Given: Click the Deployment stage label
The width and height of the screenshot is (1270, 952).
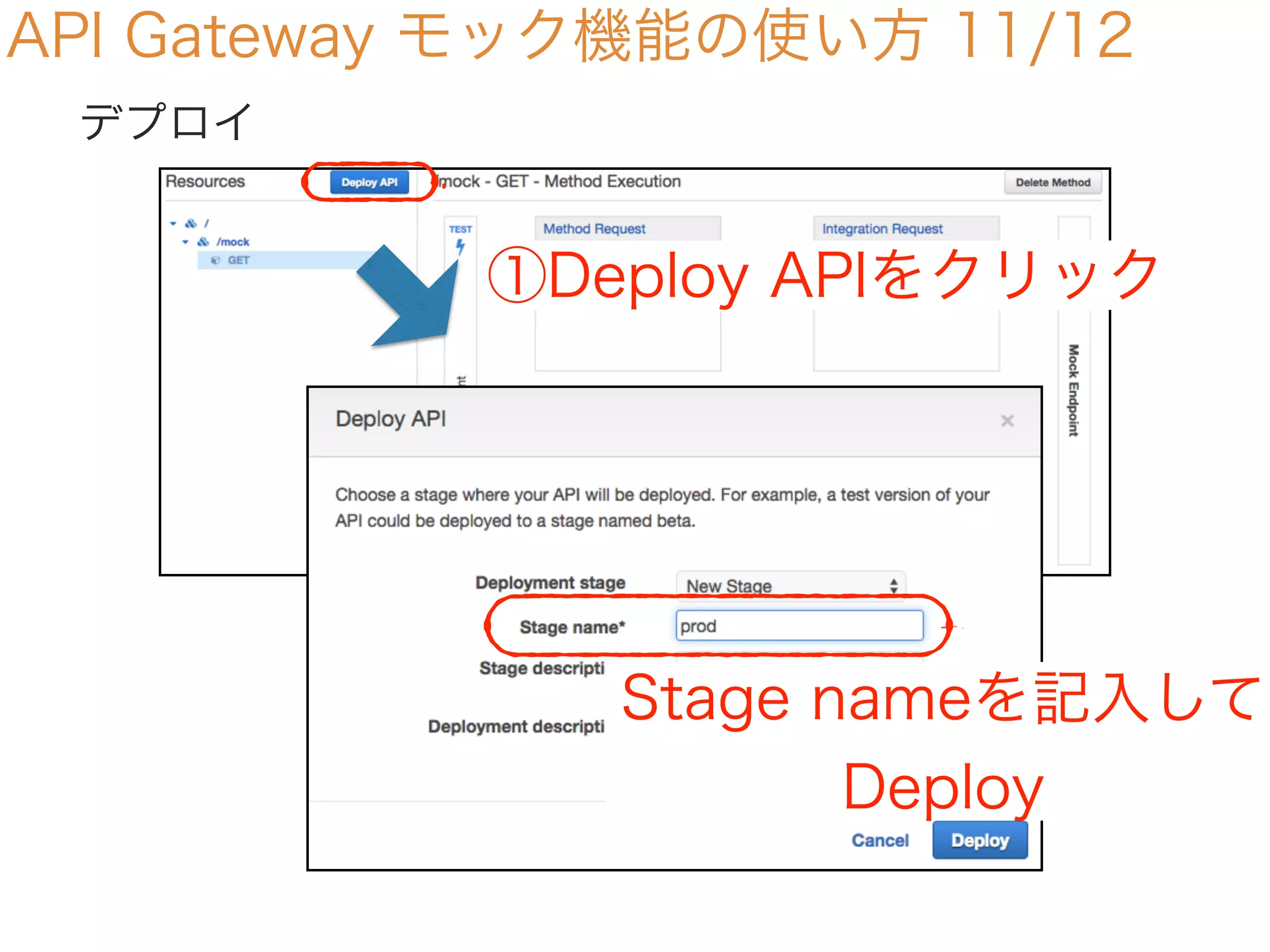Looking at the screenshot, I should (550, 583).
